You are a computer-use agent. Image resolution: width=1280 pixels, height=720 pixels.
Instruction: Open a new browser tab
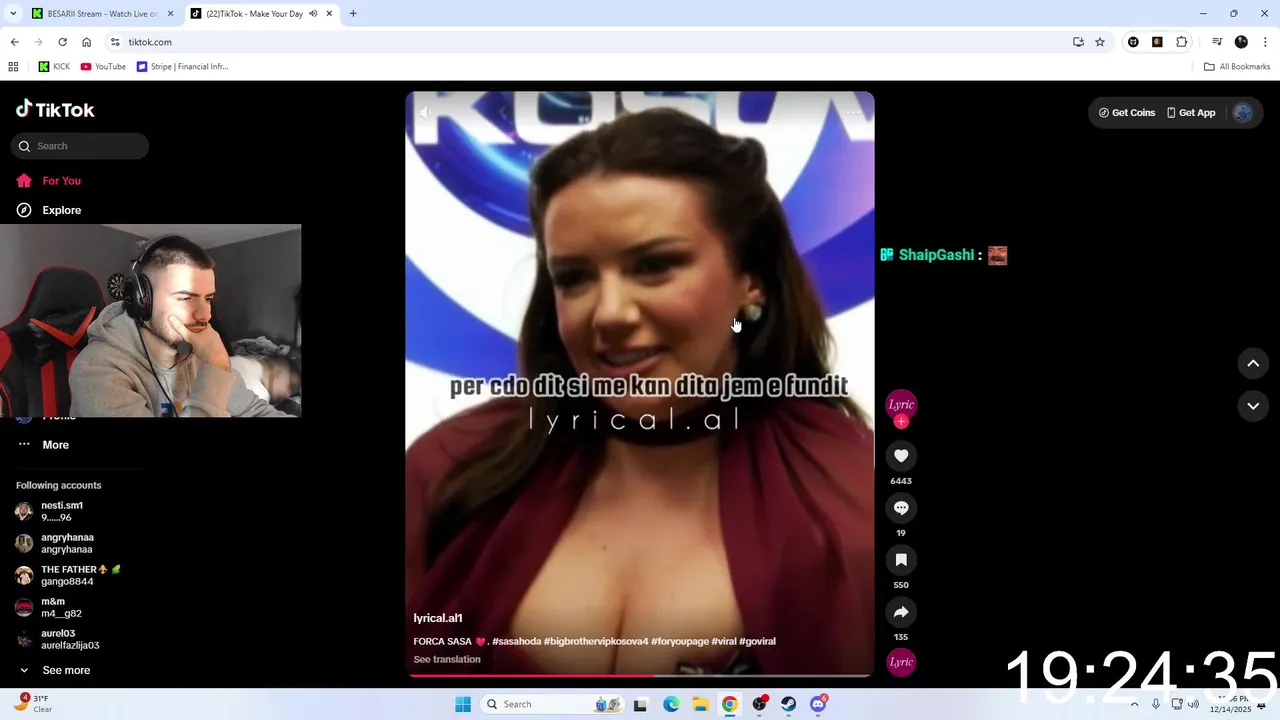point(353,14)
